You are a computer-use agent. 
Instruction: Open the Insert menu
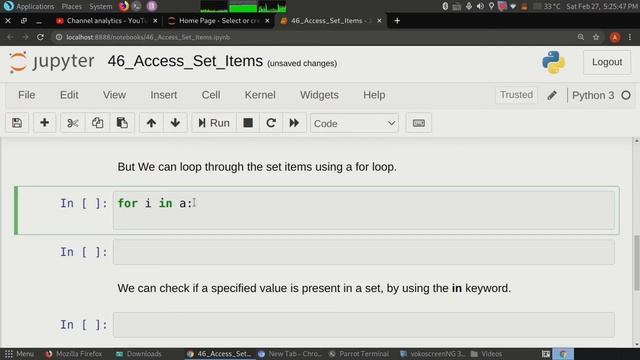164,95
